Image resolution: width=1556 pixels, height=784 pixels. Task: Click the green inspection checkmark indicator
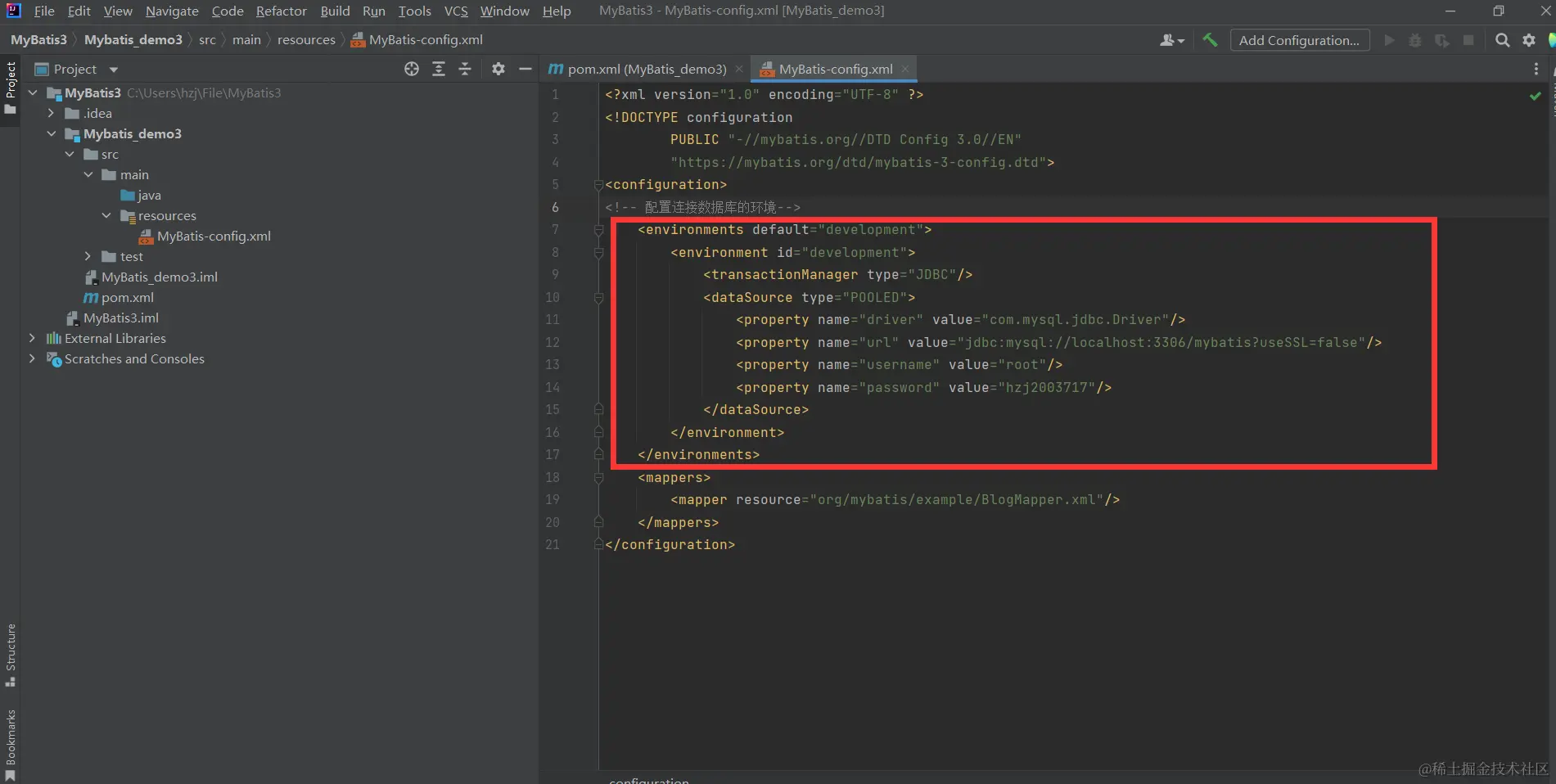pos(1536,96)
